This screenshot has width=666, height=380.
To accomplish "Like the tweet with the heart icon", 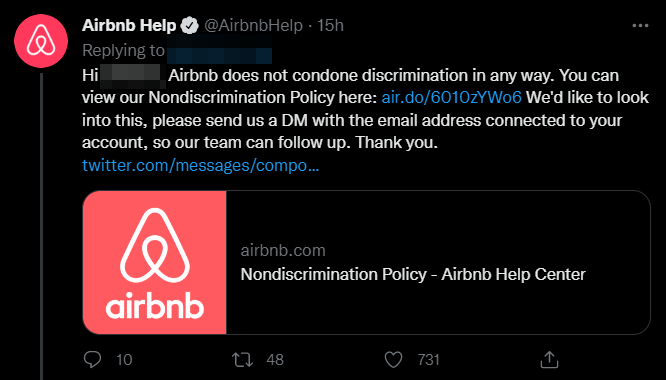I will pos(393,360).
